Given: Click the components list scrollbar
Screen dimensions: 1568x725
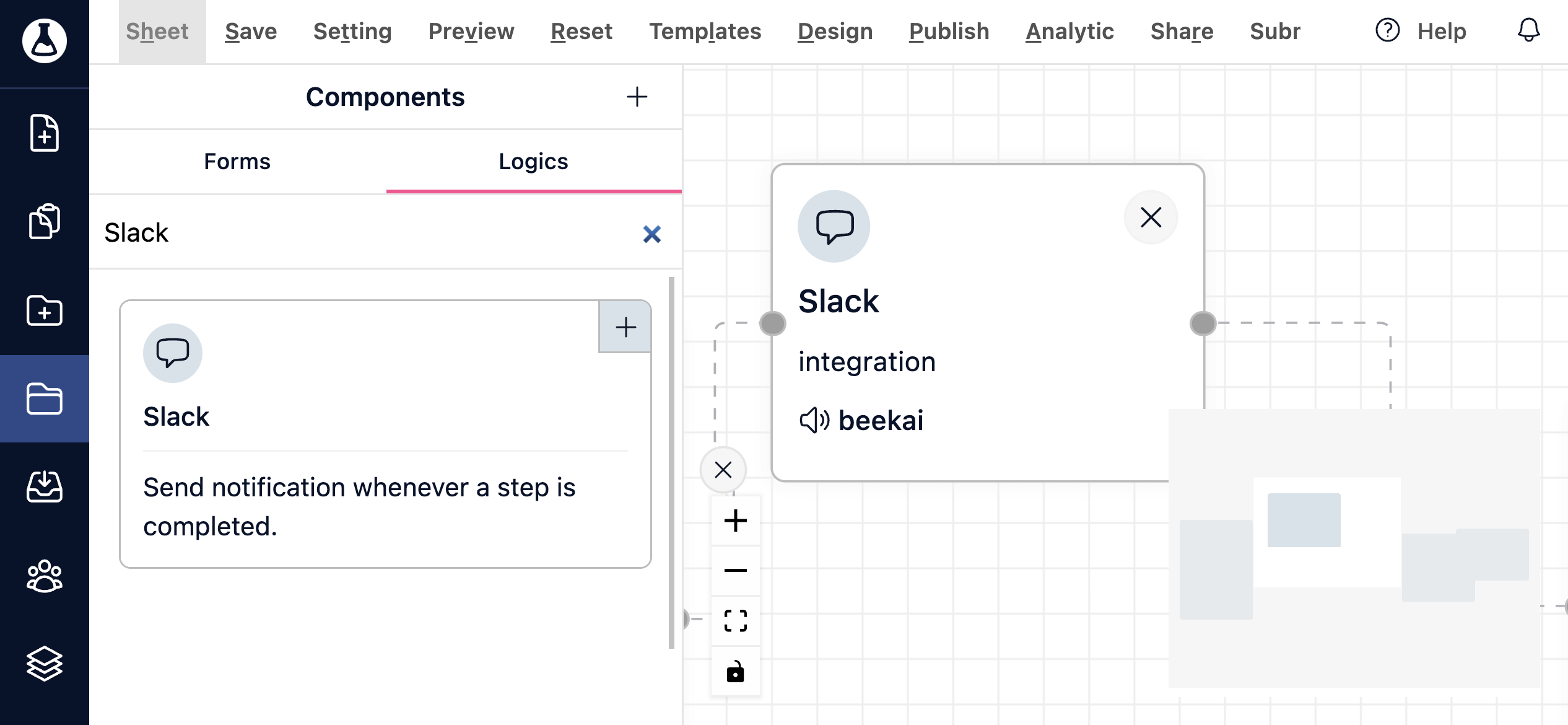Looking at the screenshot, I should coord(671,462).
